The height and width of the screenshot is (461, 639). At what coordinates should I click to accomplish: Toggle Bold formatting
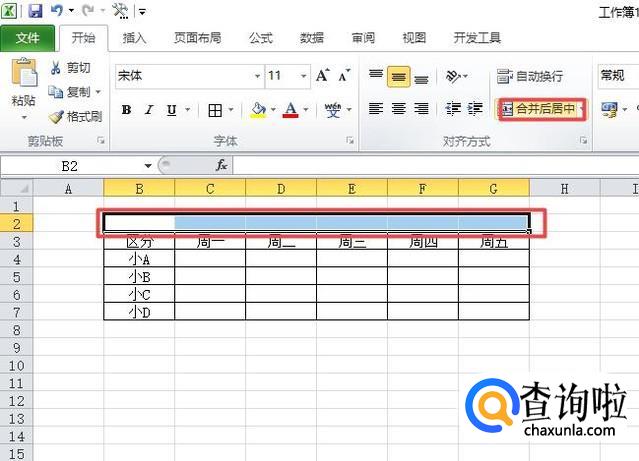pos(126,110)
